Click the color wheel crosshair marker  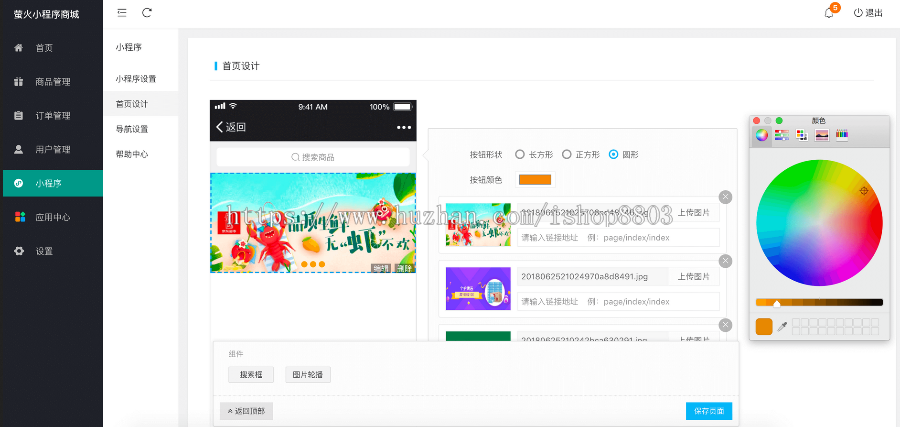(x=864, y=191)
